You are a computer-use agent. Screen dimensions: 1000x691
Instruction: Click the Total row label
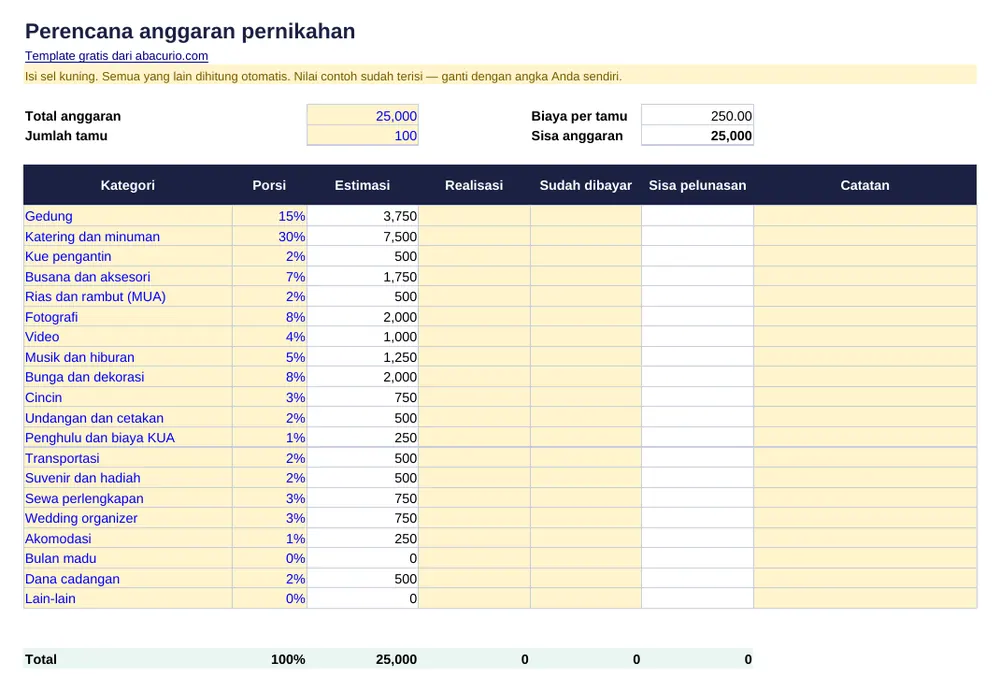[41, 659]
